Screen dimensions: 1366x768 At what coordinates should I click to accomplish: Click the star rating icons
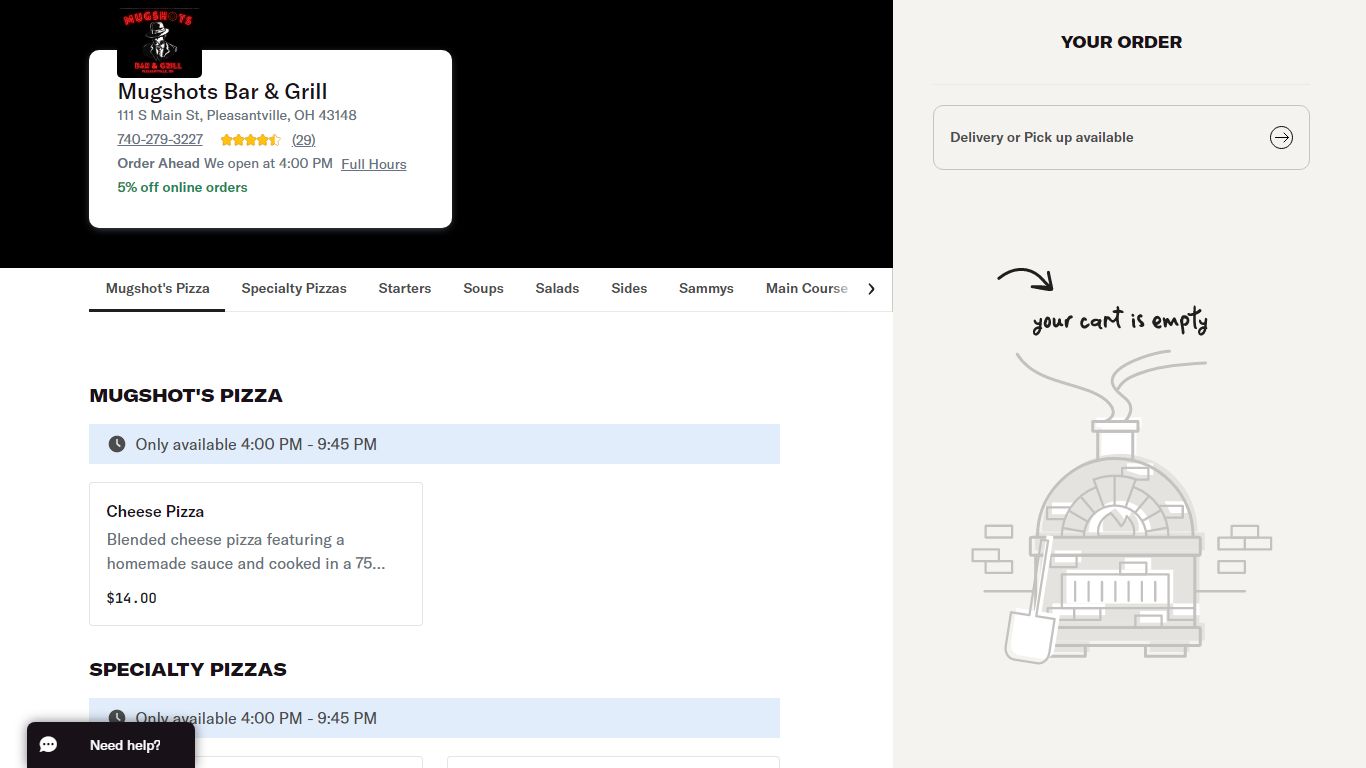tap(250, 140)
